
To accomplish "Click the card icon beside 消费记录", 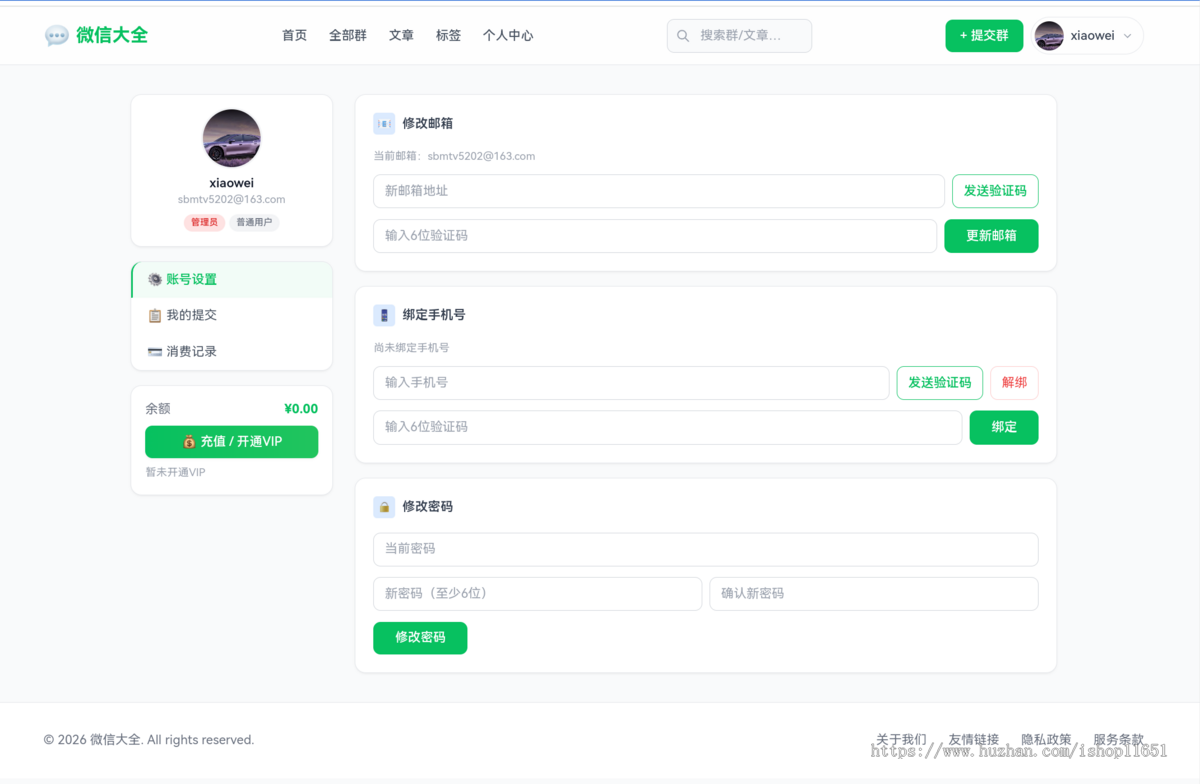I will [155, 352].
